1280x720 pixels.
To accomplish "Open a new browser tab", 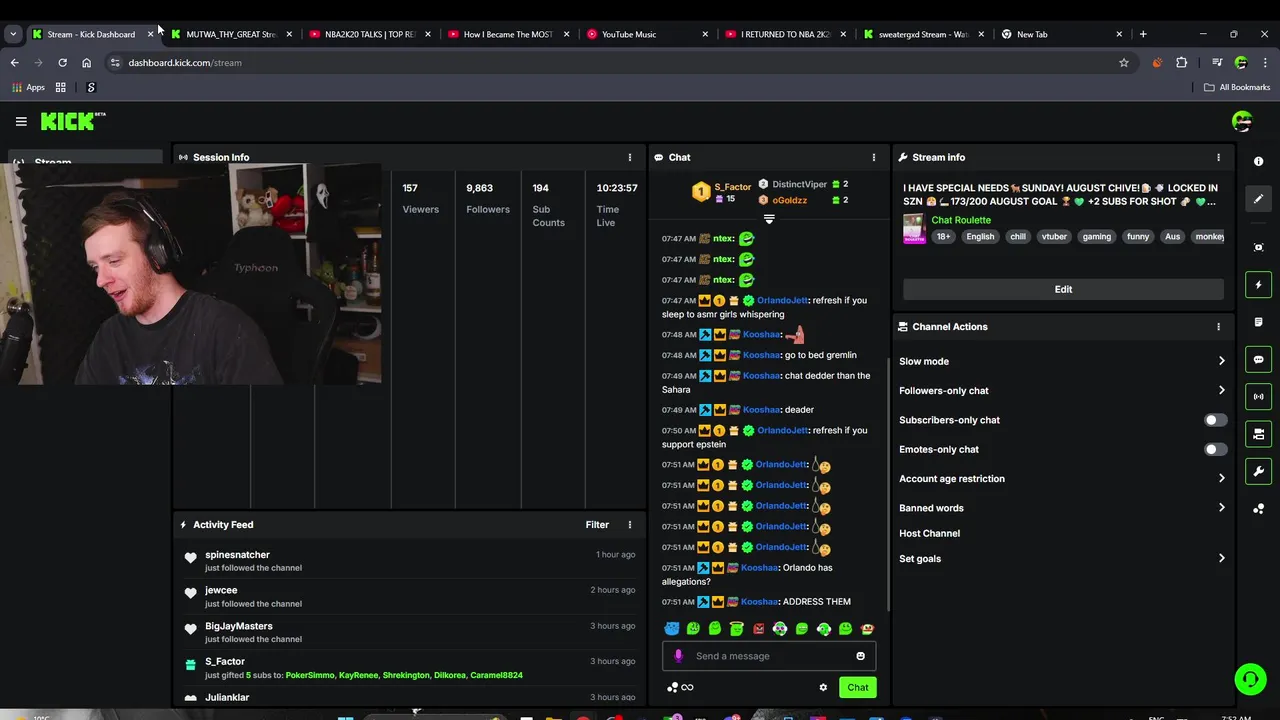I will pyautogui.click(x=1143, y=34).
